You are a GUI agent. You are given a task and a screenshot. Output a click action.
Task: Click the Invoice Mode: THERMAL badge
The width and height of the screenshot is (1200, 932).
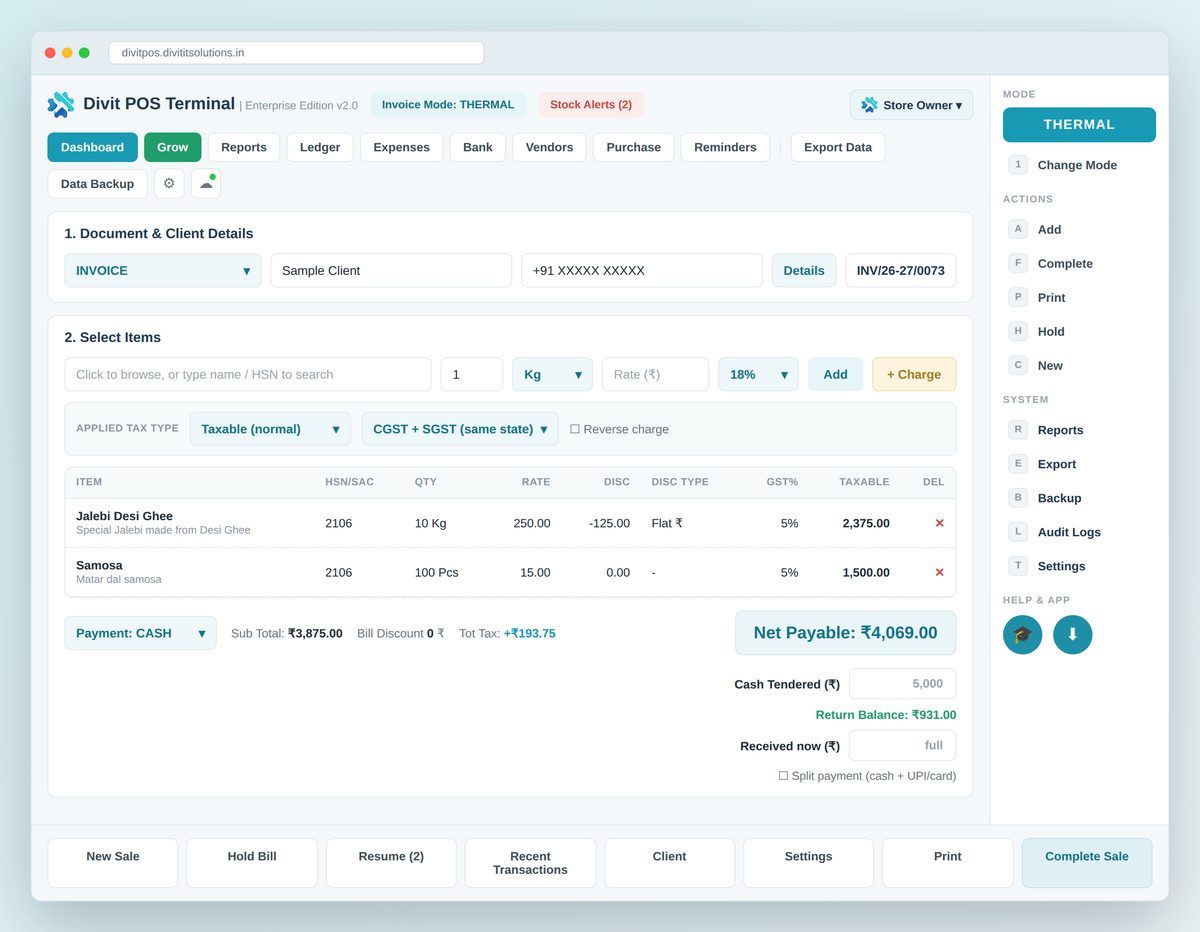tap(448, 104)
